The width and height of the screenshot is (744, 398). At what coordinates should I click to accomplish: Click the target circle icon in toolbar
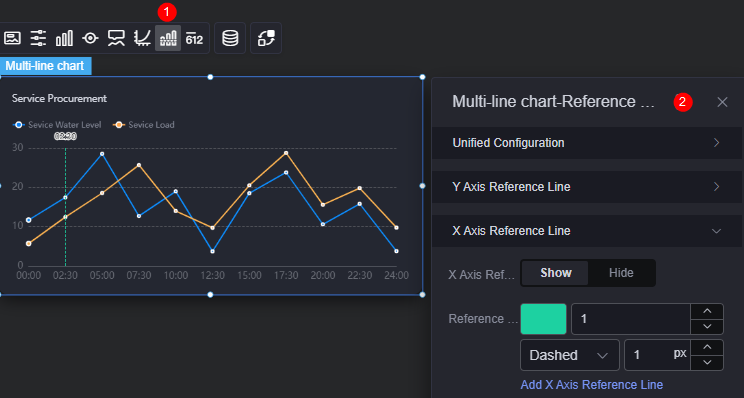pyautogui.click(x=90, y=38)
